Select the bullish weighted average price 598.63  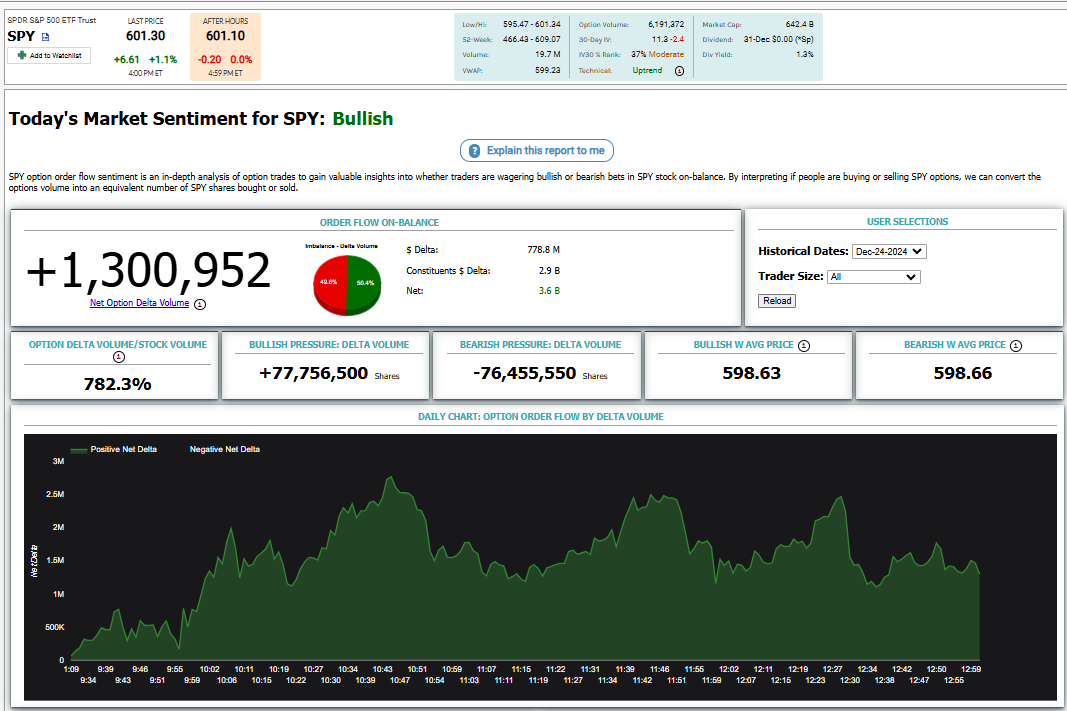[751, 374]
